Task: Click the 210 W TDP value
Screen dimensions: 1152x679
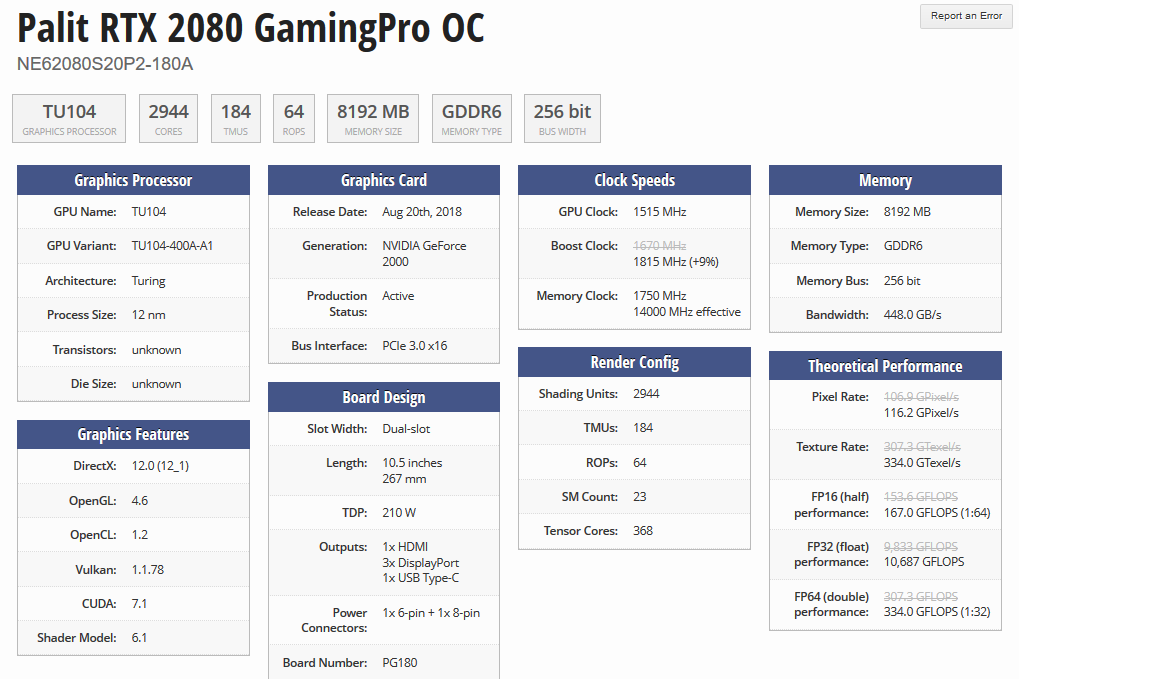Action: coord(399,512)
